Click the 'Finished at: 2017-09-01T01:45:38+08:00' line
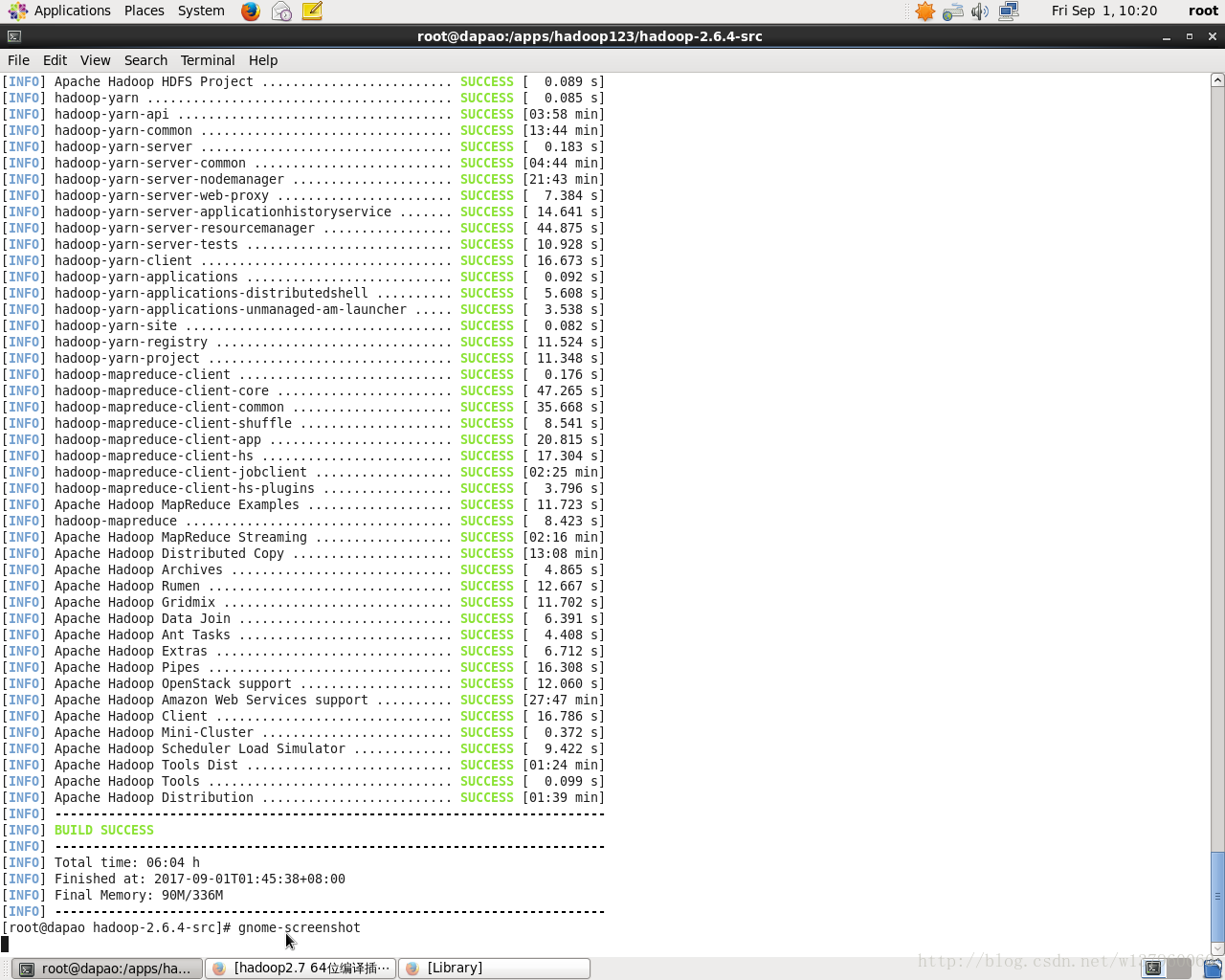The image size is (1225, 980). [x=200, y=879]
